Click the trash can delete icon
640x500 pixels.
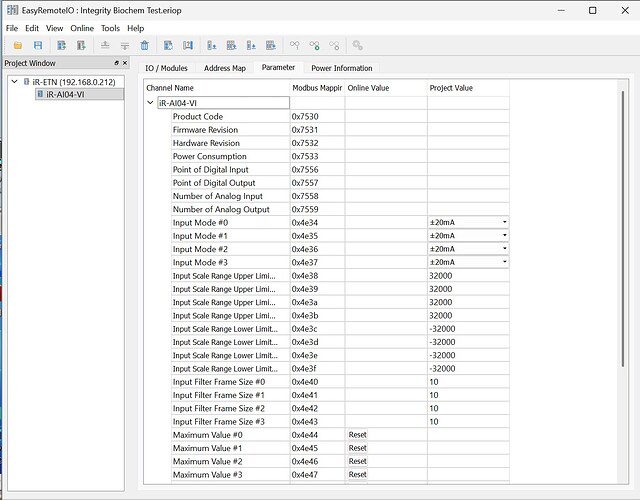pyautogui.click(x=145, y=45)
